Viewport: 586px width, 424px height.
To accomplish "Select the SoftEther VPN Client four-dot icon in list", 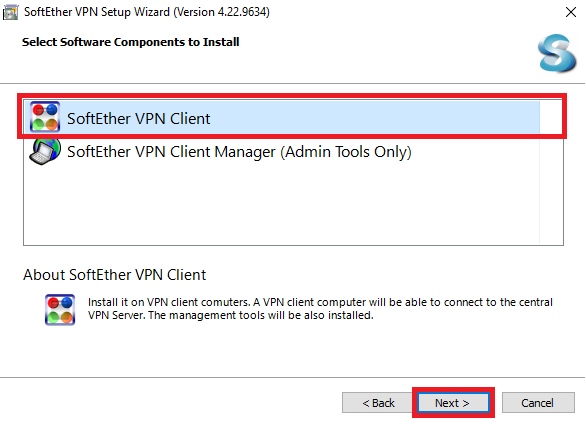I will 45,117.
